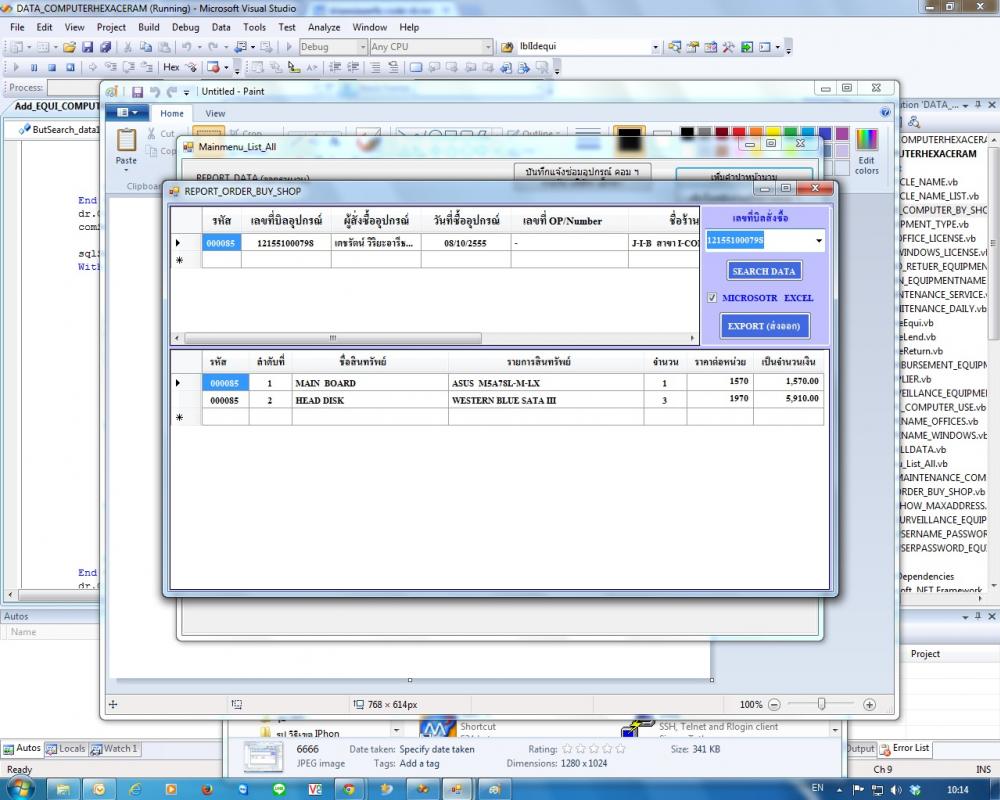The height and width of the screenshot is (800, 1000).
Task: Click the Copy icon in Visual Studio toolbar
Action: pos(146,47)
